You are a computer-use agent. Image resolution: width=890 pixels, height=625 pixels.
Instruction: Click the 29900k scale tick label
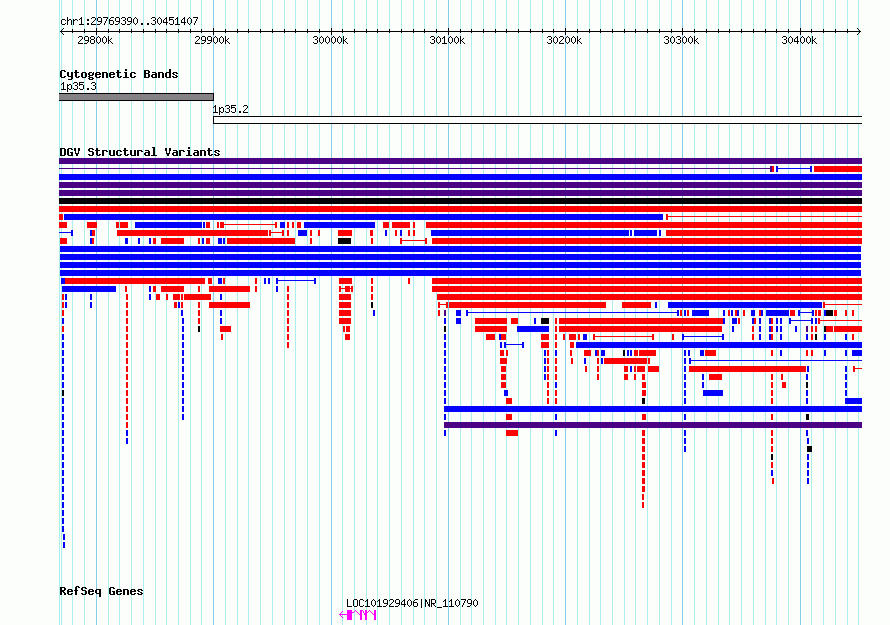pyautogui.click(x=212, y=40)
